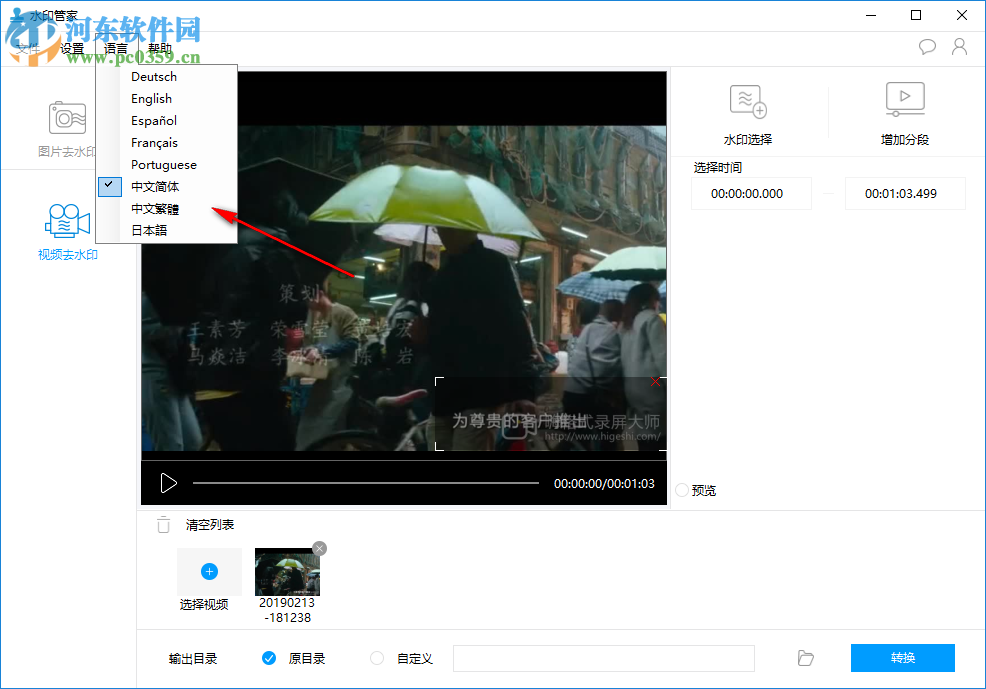Enable the preview radio option

[682, 490]
